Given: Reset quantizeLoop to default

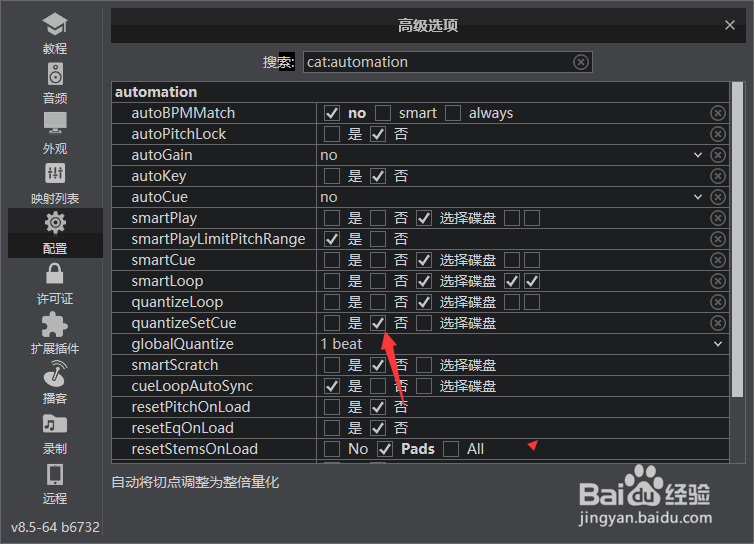Looking at the screenshot, I should [718, 302].
